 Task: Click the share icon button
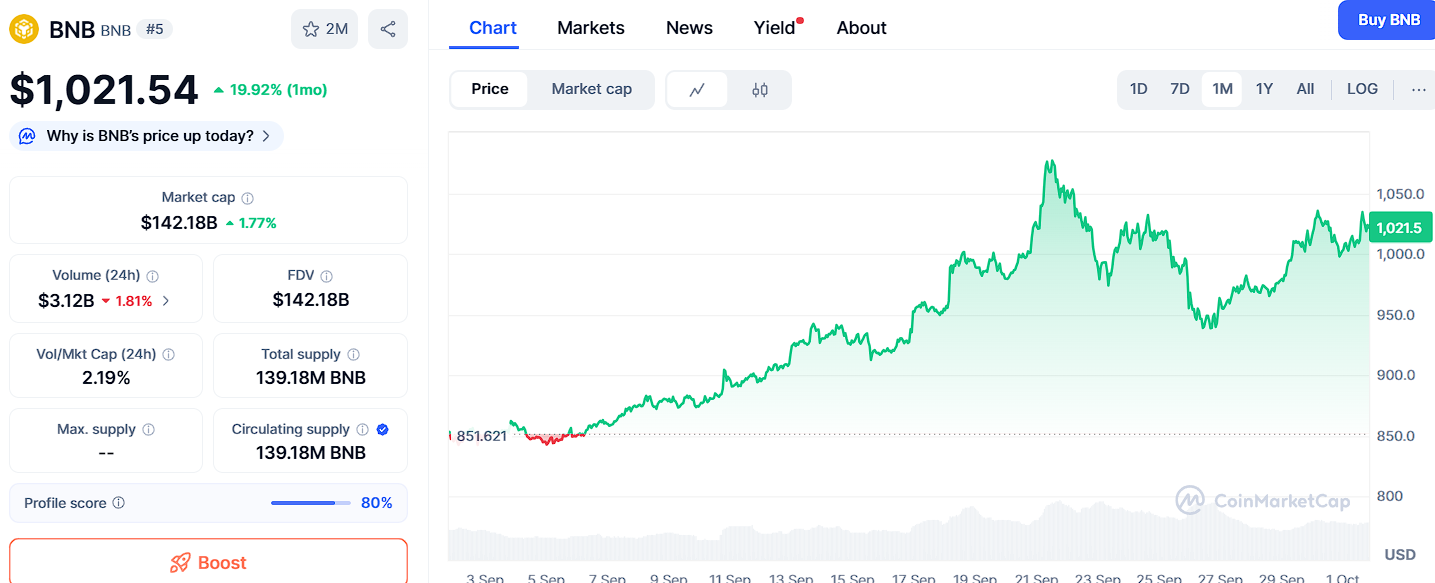[388, 29]
